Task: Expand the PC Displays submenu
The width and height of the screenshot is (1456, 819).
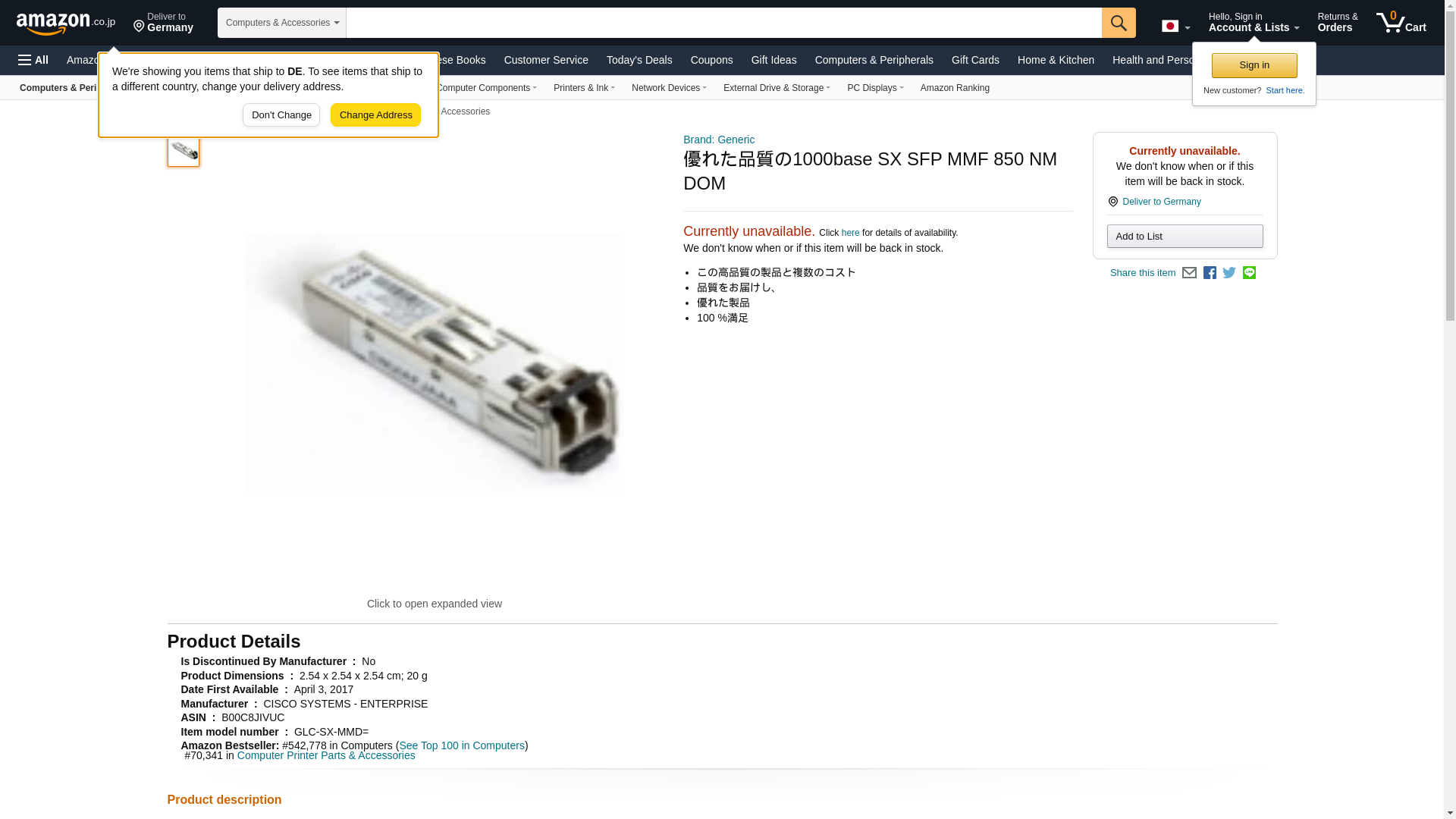Action: pyautogui.click(x=875, y=88)
